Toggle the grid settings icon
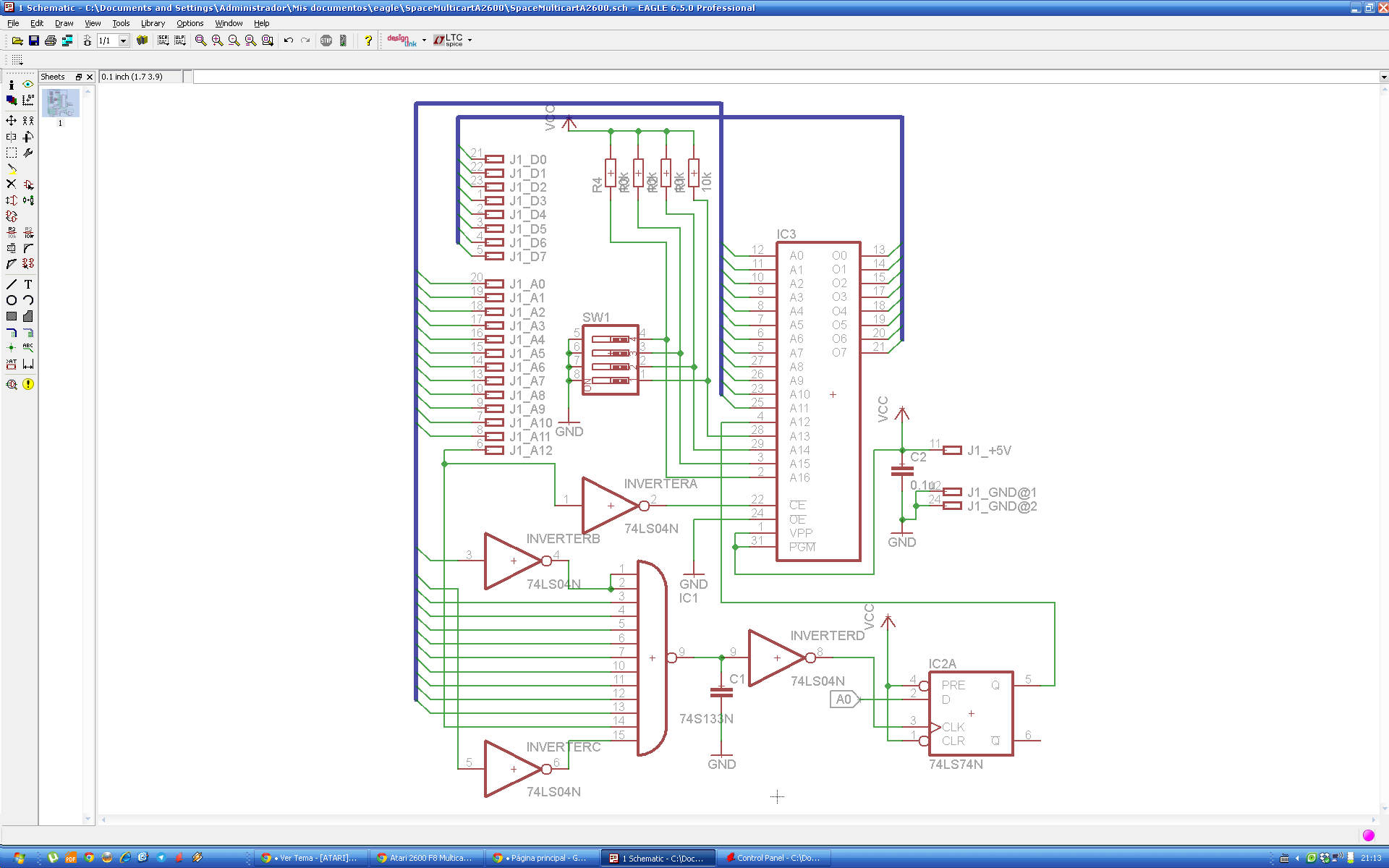 click(17, 59)
